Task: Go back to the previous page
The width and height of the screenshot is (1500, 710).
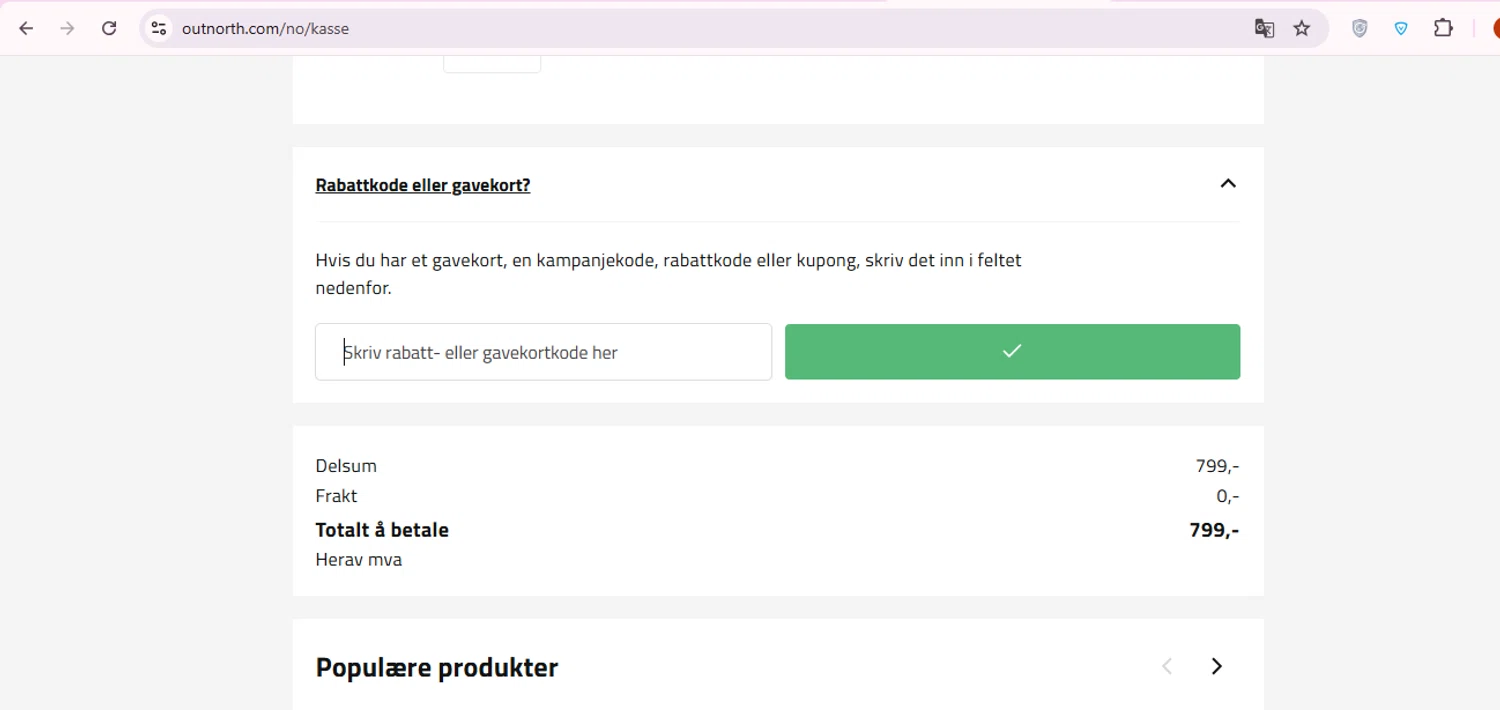Action: [26, 28]
